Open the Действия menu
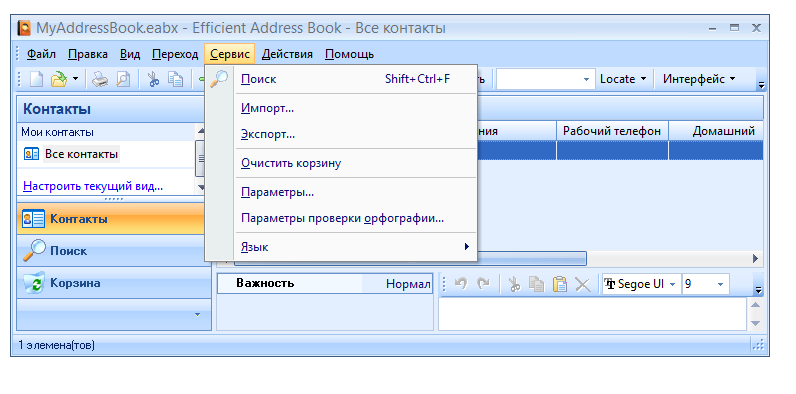Image resolution: width=796 pixels, height=394 pixels. coord(287,54)
